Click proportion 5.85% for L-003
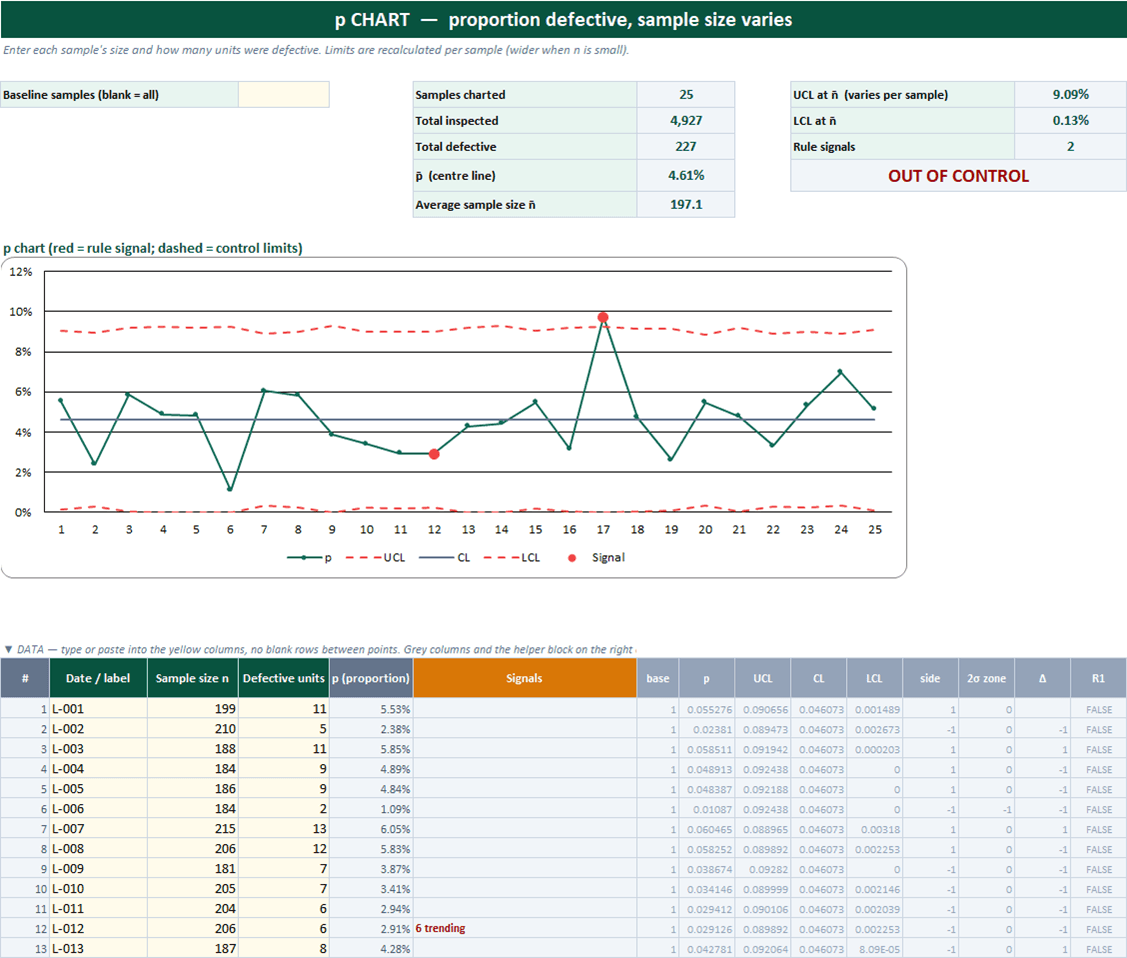This screenshot has height=958, width=1127. 371,750
